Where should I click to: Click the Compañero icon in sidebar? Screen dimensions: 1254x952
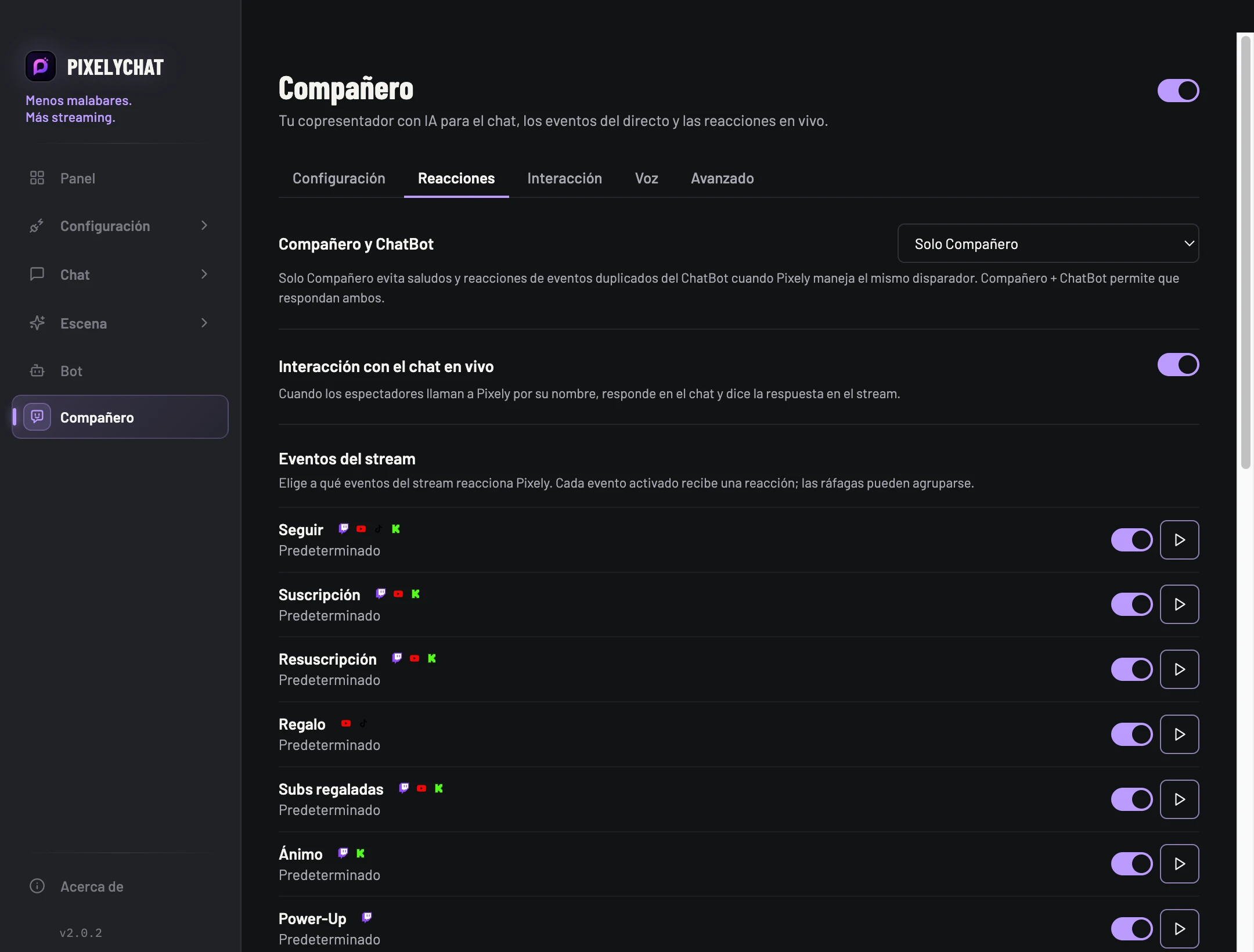tap(37, 417)
